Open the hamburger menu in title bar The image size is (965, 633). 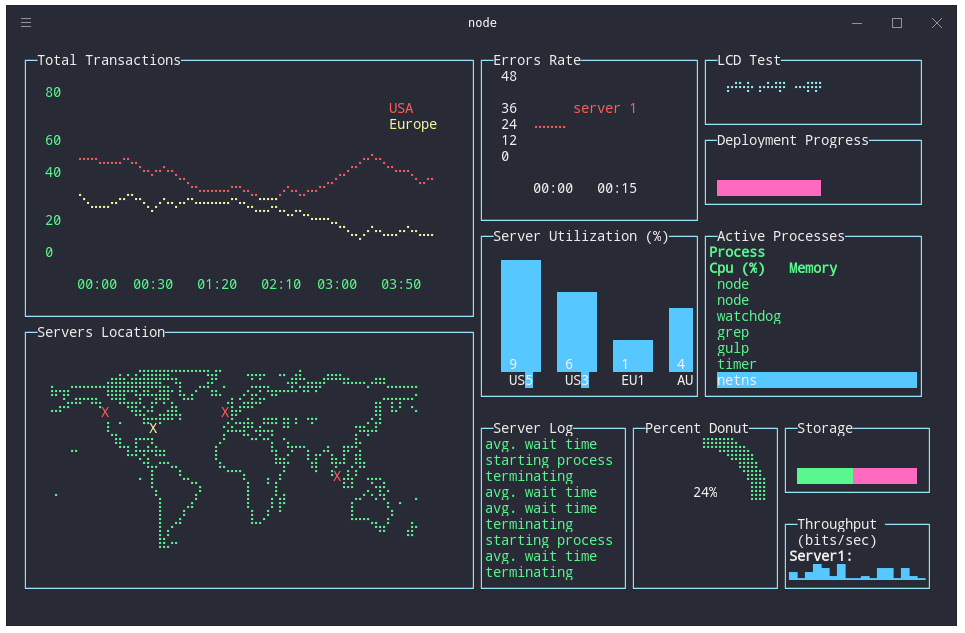[x=26, y=23]
